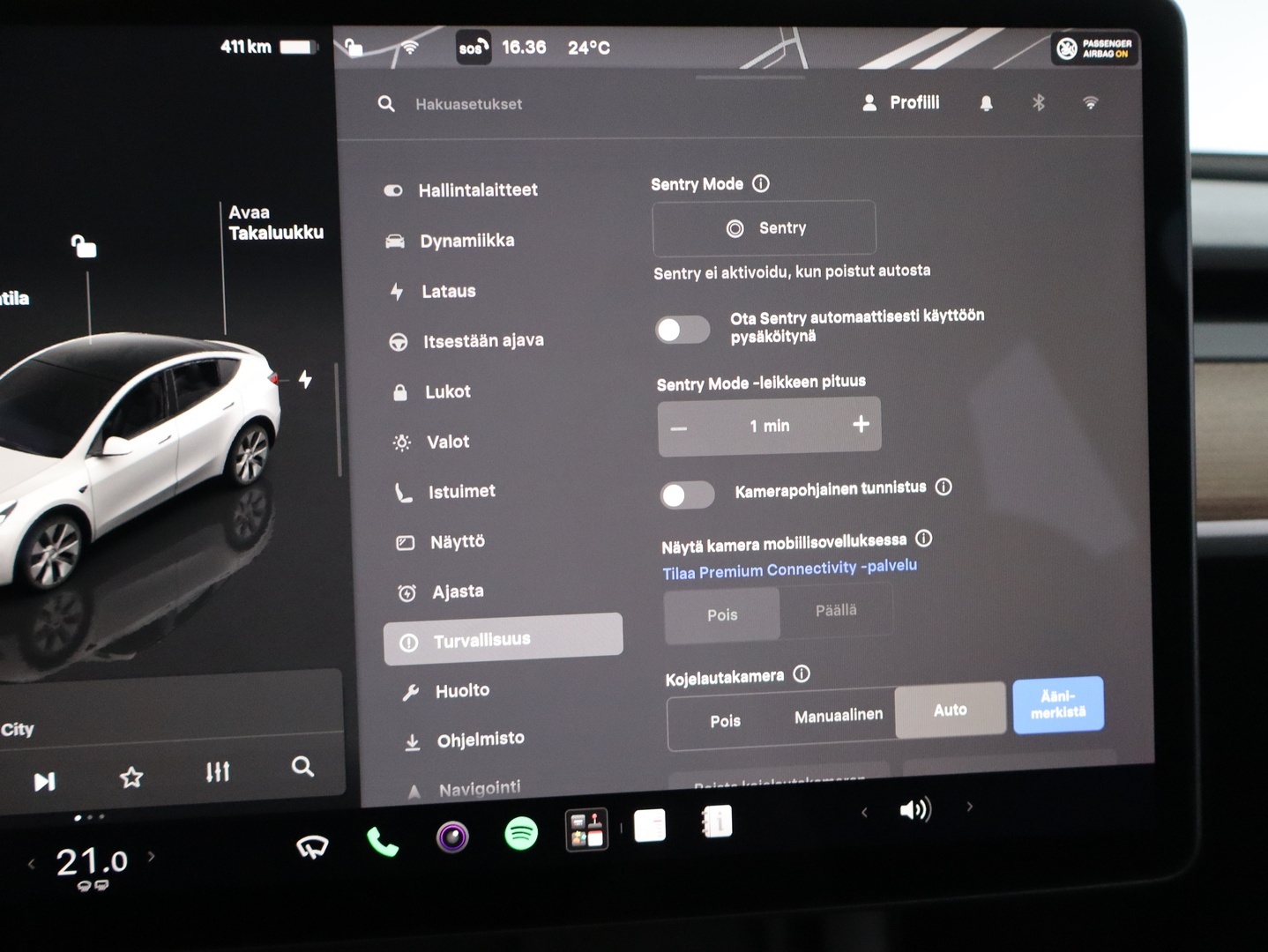The height and width of the screenshot is (952, 1268).
Task: Tap Avaa Takaluukku to open trunk
Action: click(276, 222)
